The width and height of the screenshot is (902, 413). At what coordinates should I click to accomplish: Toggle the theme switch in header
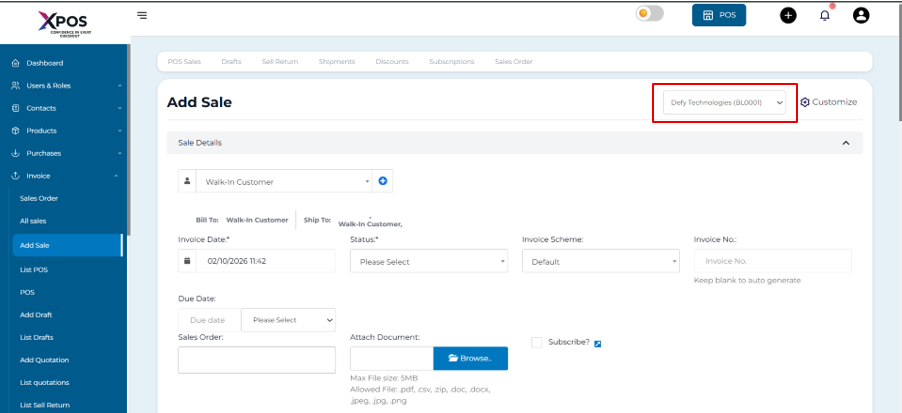coord(649,14)
